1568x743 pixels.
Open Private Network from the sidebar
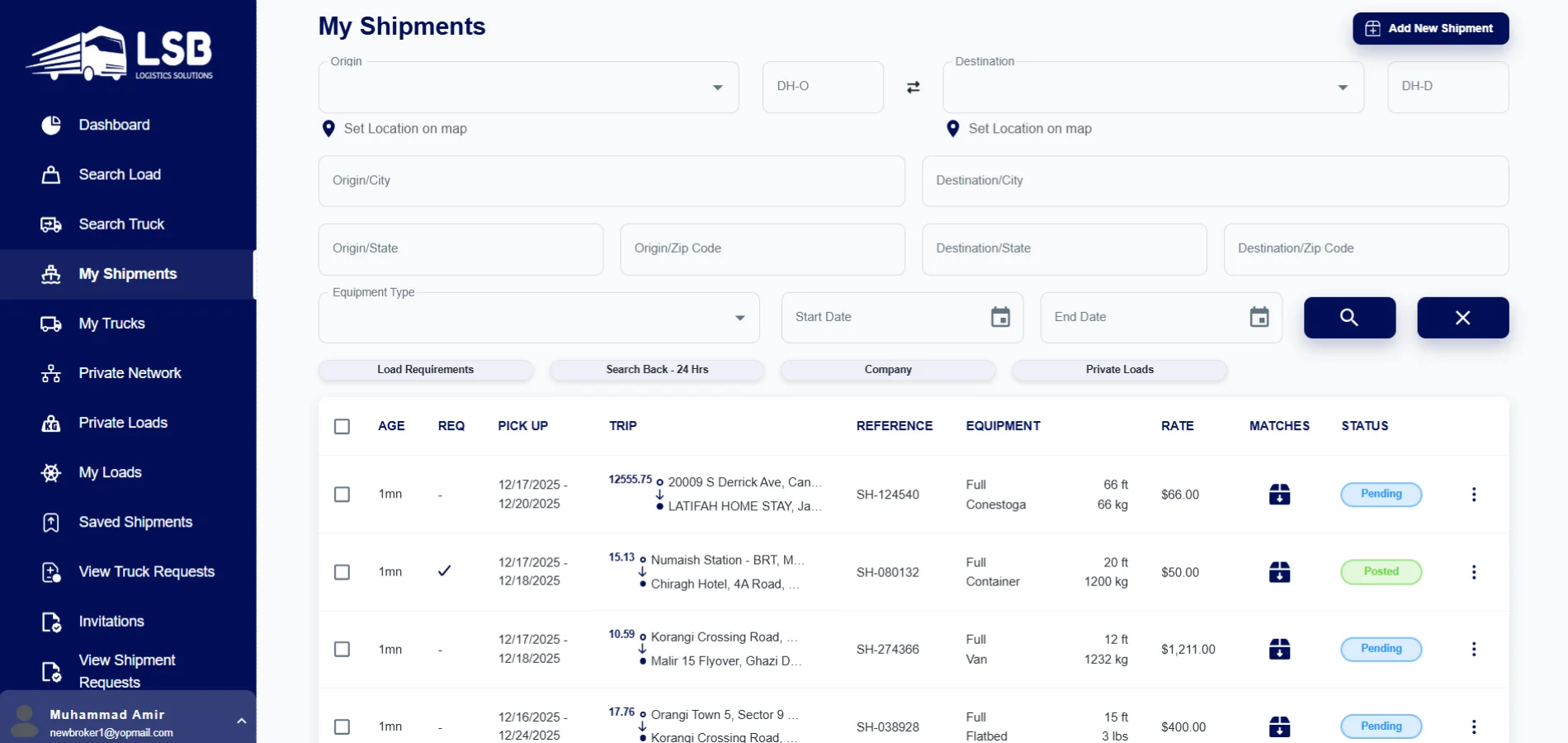pos(130,373)
